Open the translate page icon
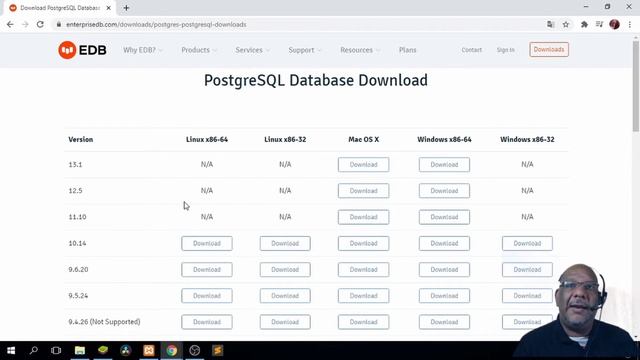 click(551, 24)
